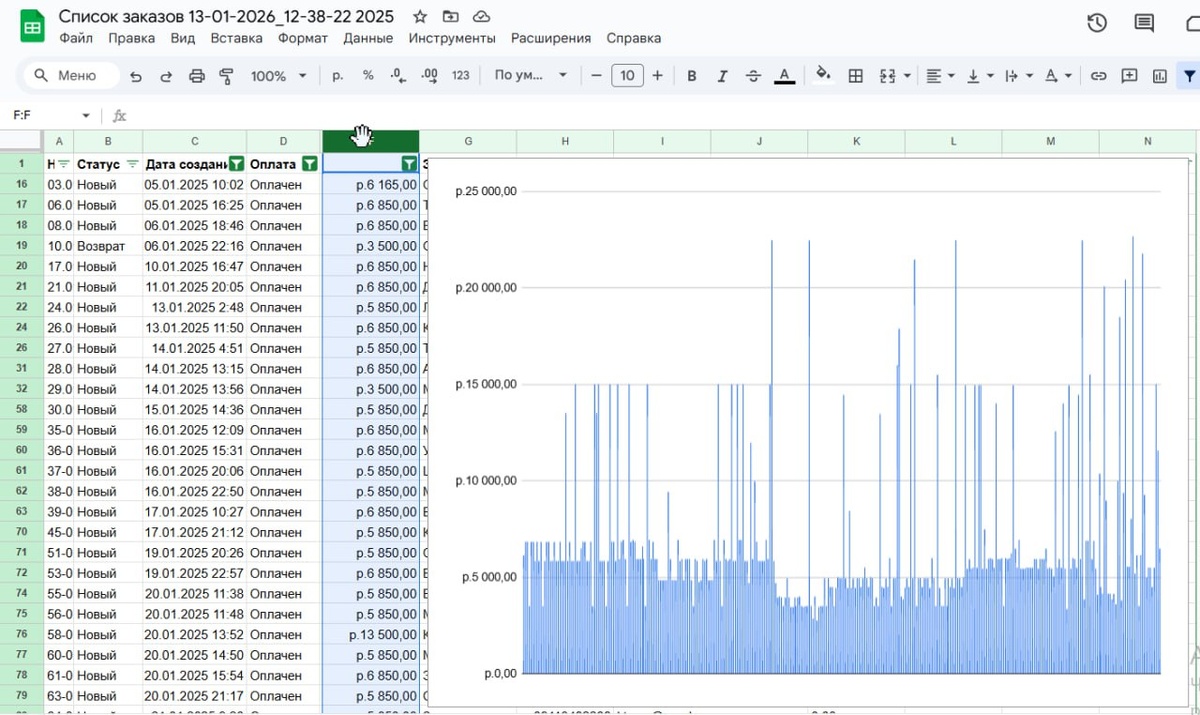Open borders options
1200x715 pixels.
[856, 76]
